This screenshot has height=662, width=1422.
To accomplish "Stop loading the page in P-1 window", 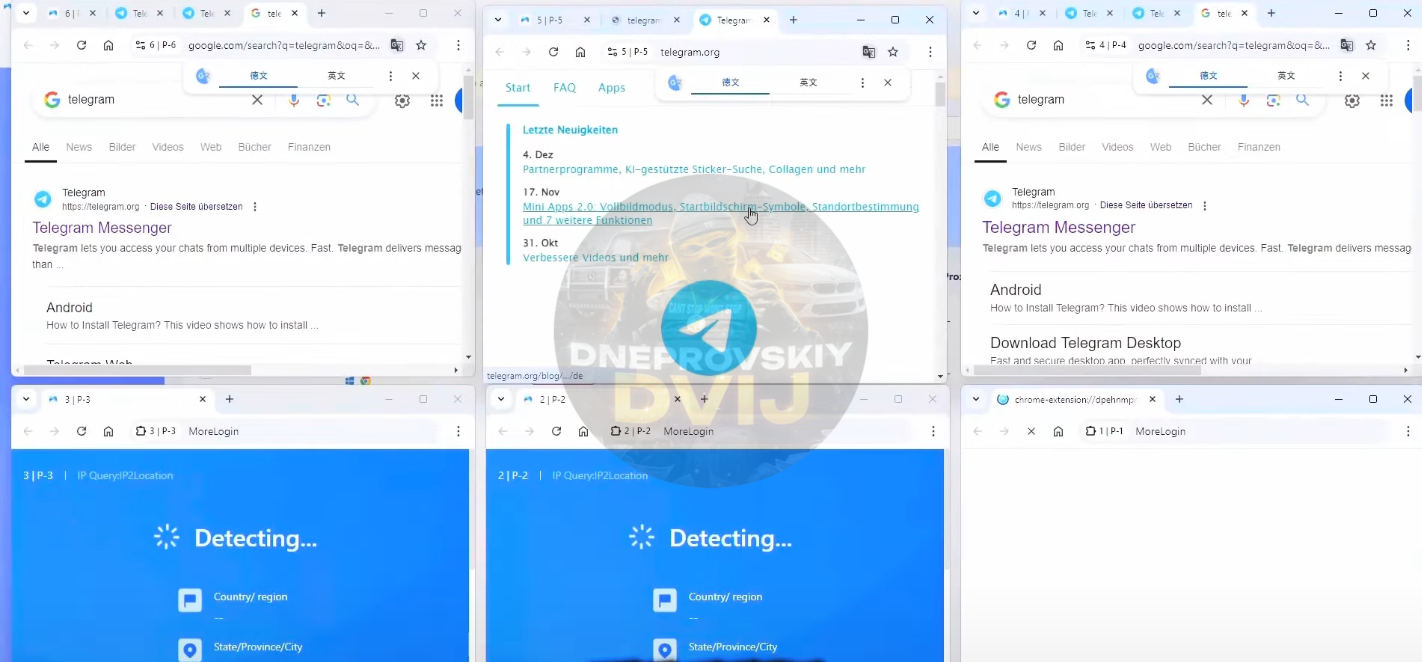I will (1031, 431).
